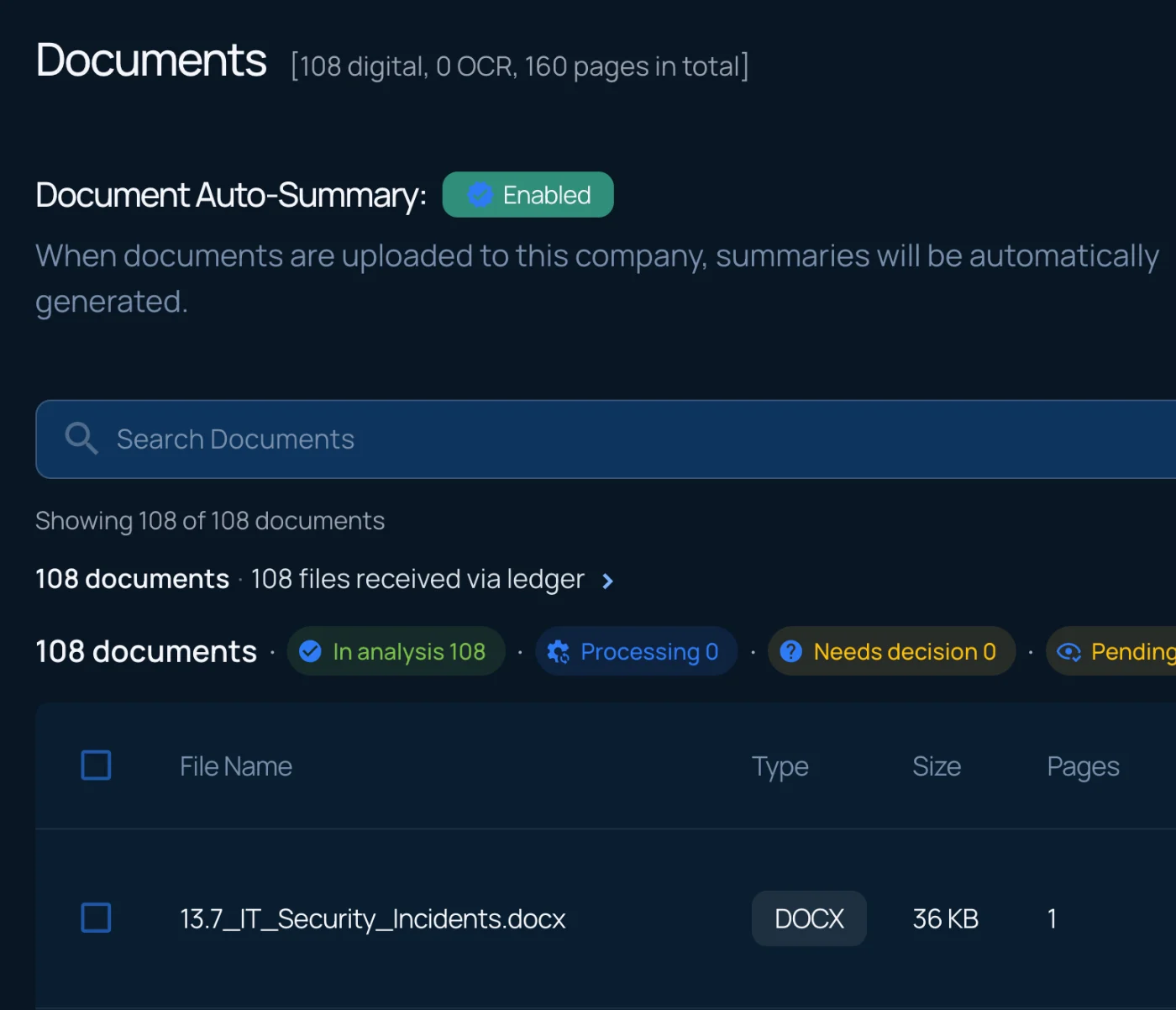Open the 108 files received via ledger details

pos(417,579)
